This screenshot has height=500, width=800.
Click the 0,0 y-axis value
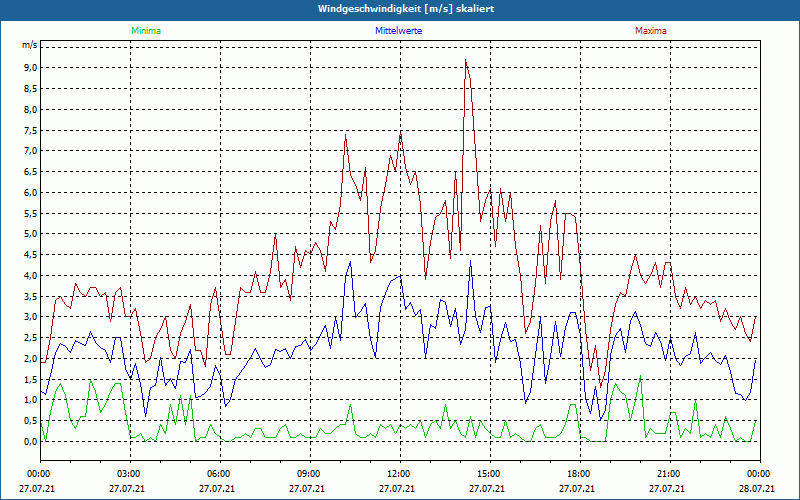pyautogui.click(x=31, y=442)
